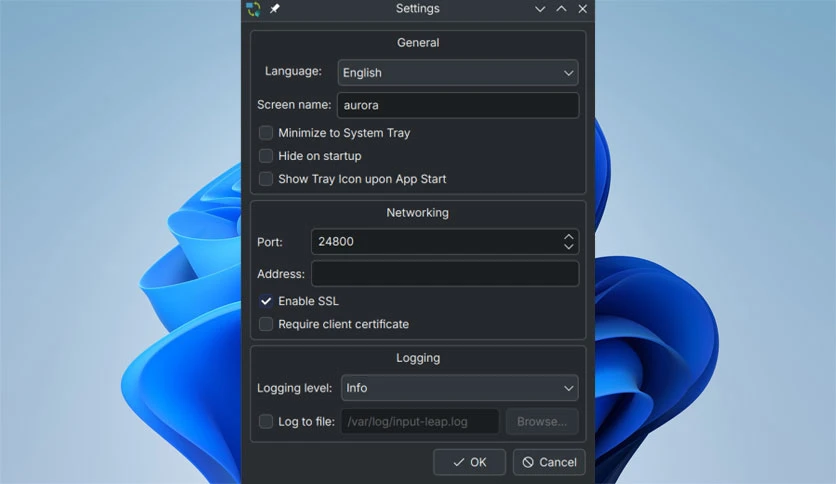Increase the port number with the up arrow
836x484 pixels.
pyautogui.click(x=569, y=236)
